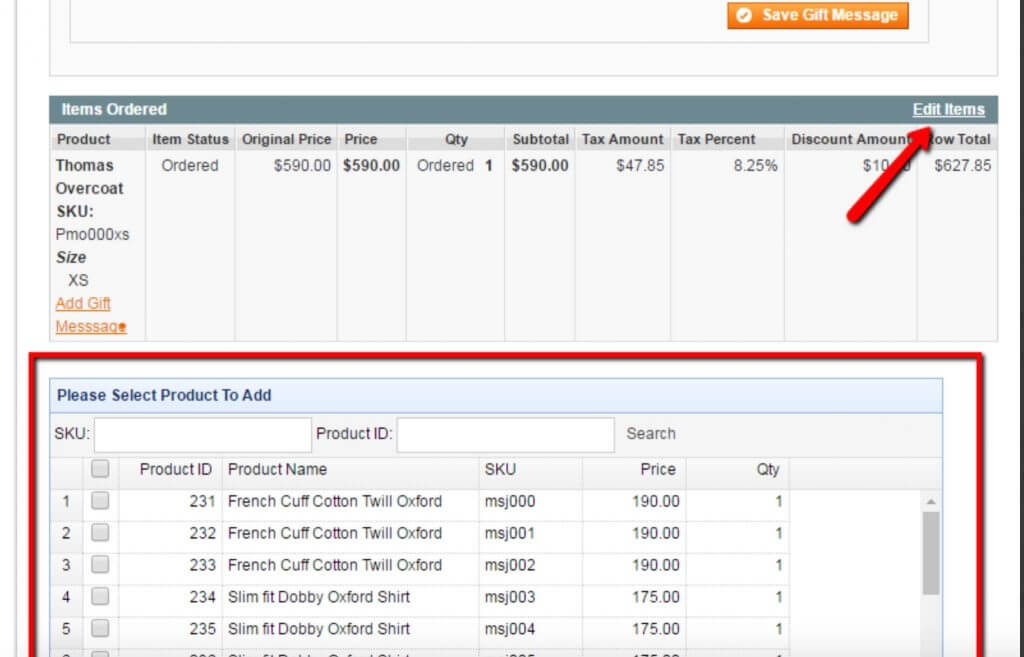The width and height of the screenshot is (1024, 657).
Task: Click the Search button in product grid
Action: point(650,434)
